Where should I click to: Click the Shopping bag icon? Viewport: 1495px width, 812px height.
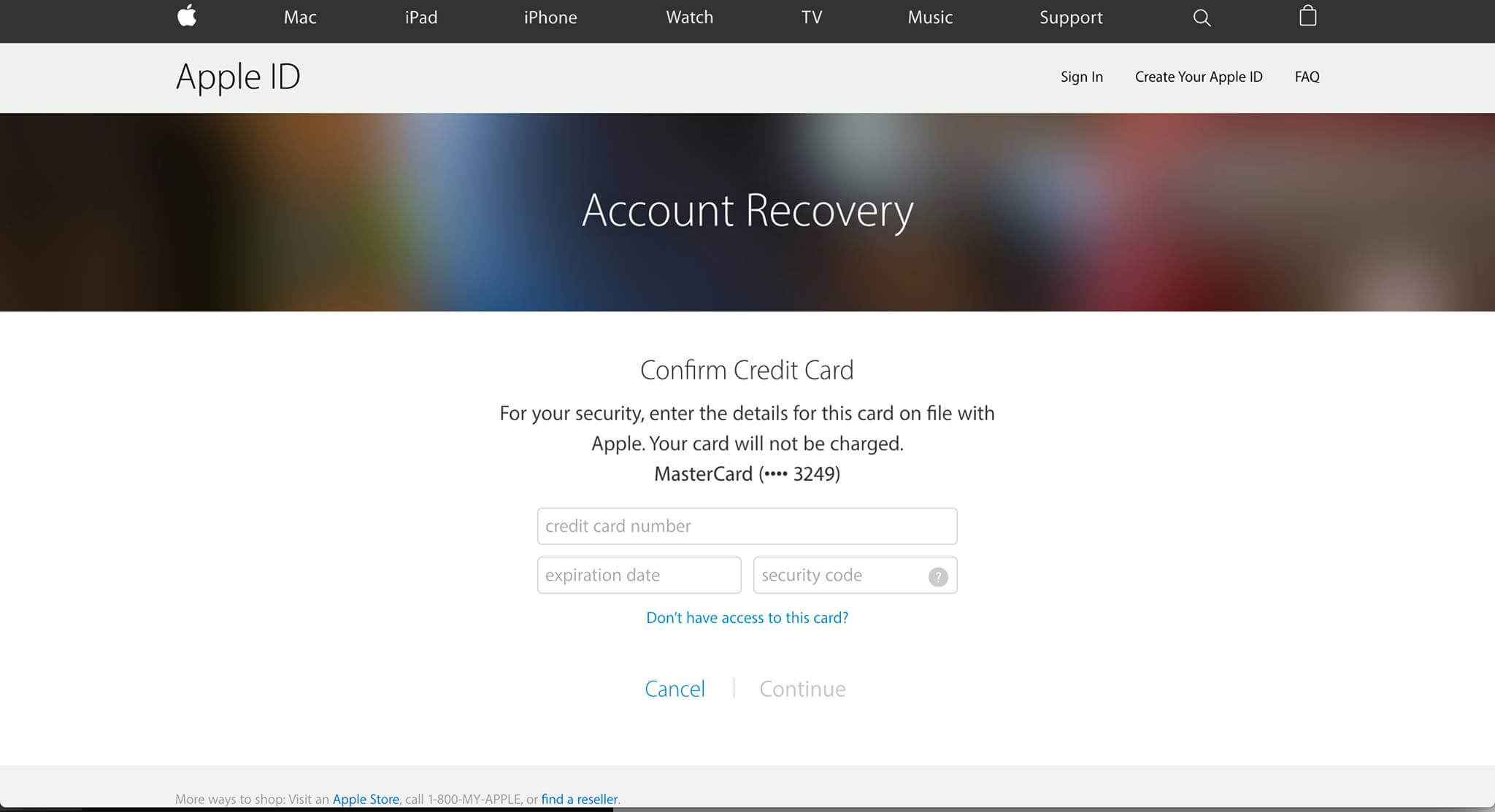click(x=1307, y=16)
